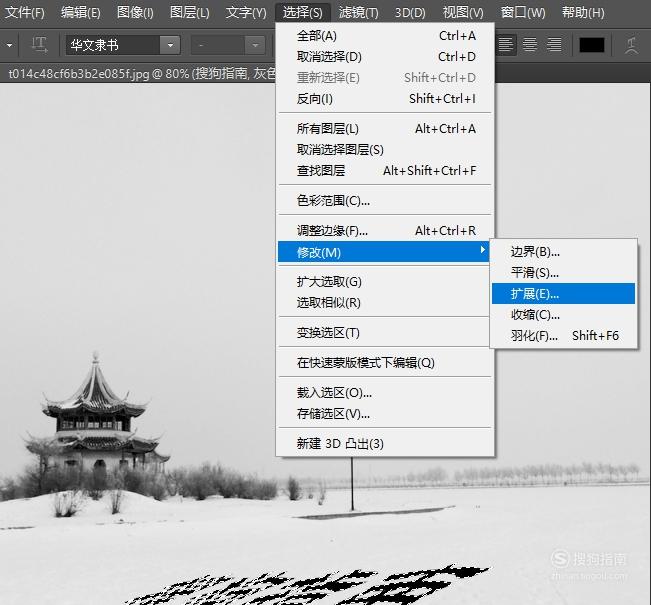The width and height of the screenshot is (651, 605).
Task: Open the 图层(L) menu
Action: tap(190, 12)
